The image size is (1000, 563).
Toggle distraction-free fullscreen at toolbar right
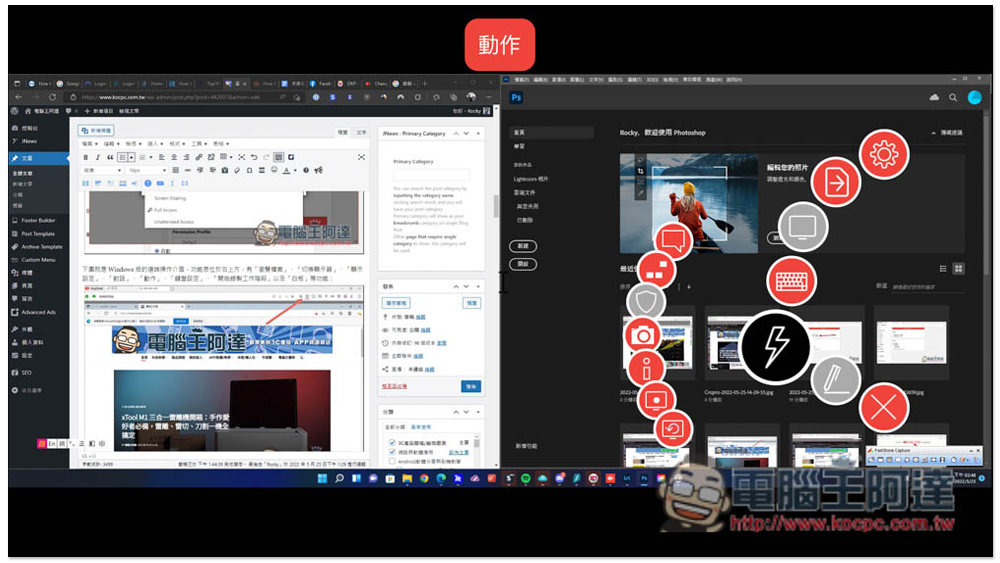click(361, 157)
